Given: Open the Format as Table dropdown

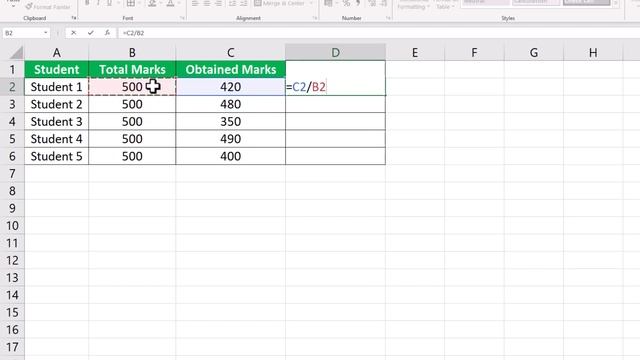Looking at the screenshot, I should click(444, 5).
